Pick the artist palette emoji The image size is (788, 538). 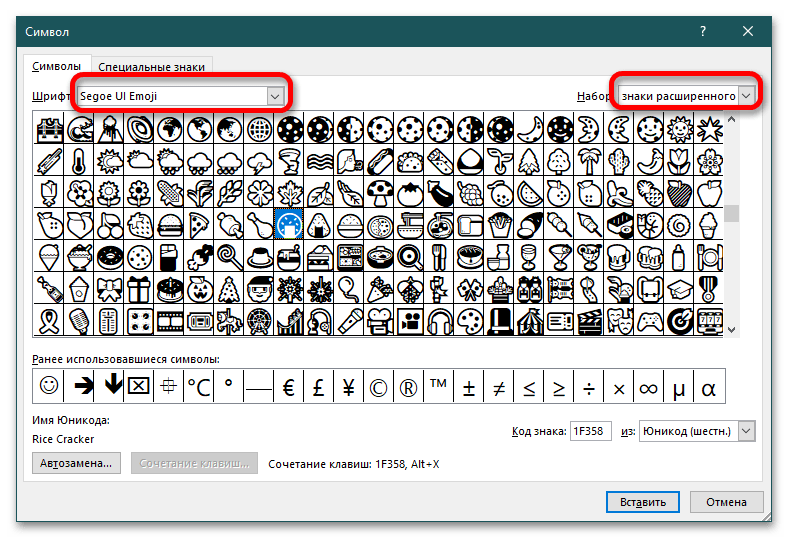469,320
